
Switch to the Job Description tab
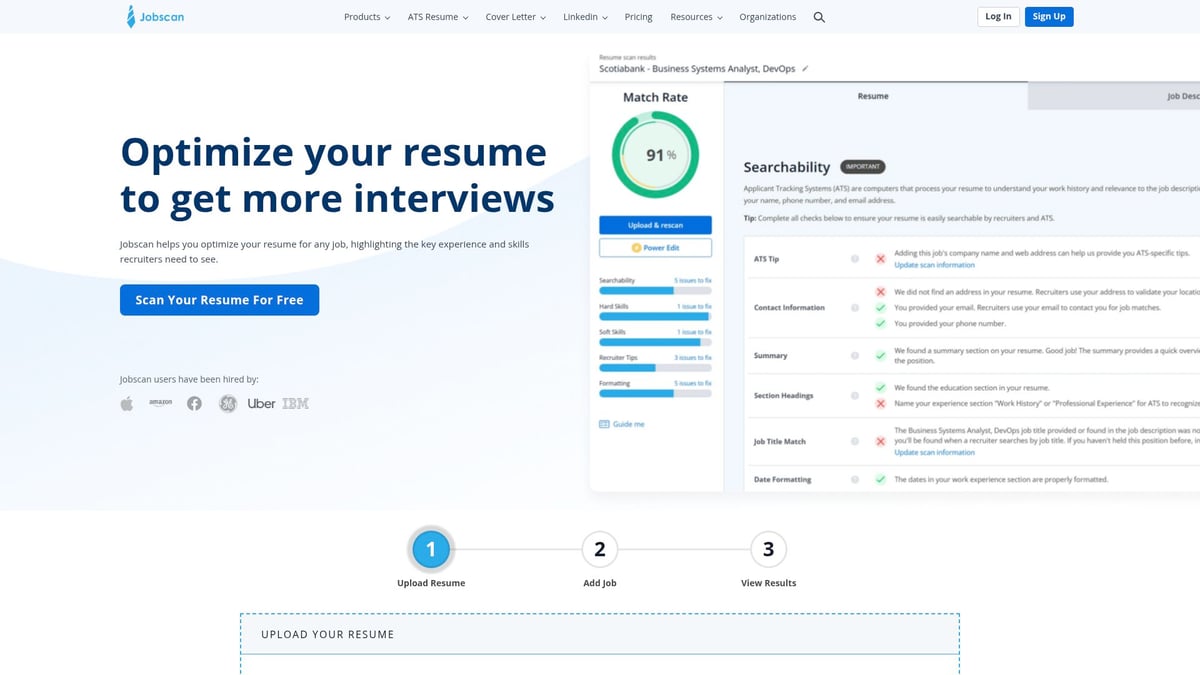tap(1113, 96)
